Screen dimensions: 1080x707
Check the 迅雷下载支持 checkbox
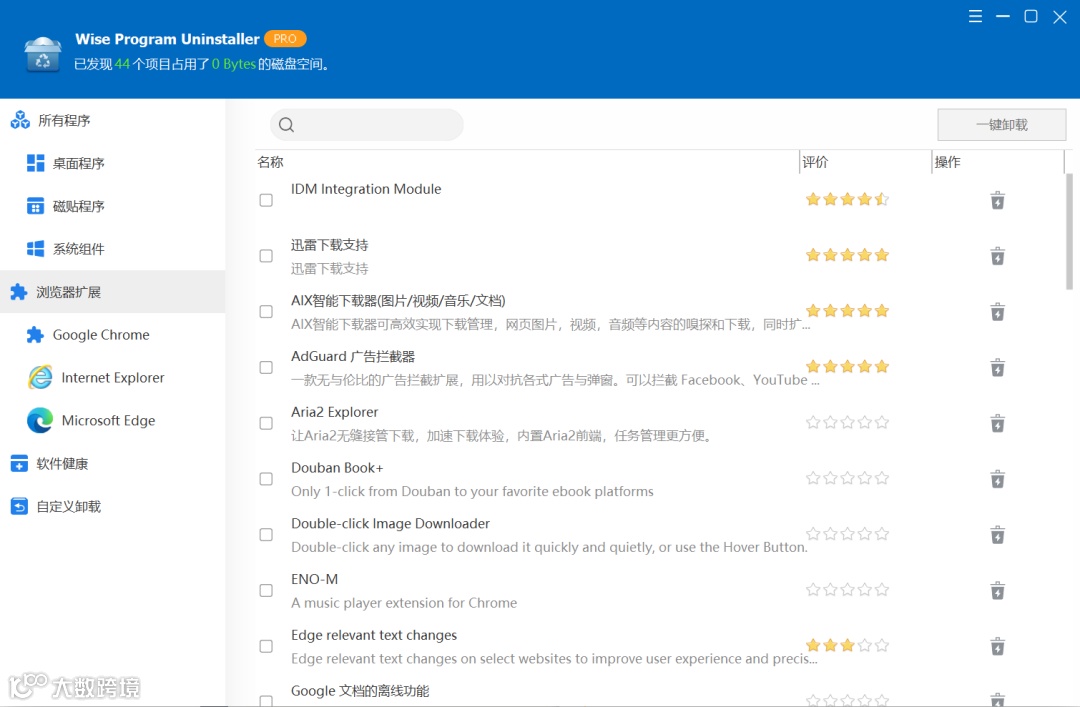click(x=266, y=256)
